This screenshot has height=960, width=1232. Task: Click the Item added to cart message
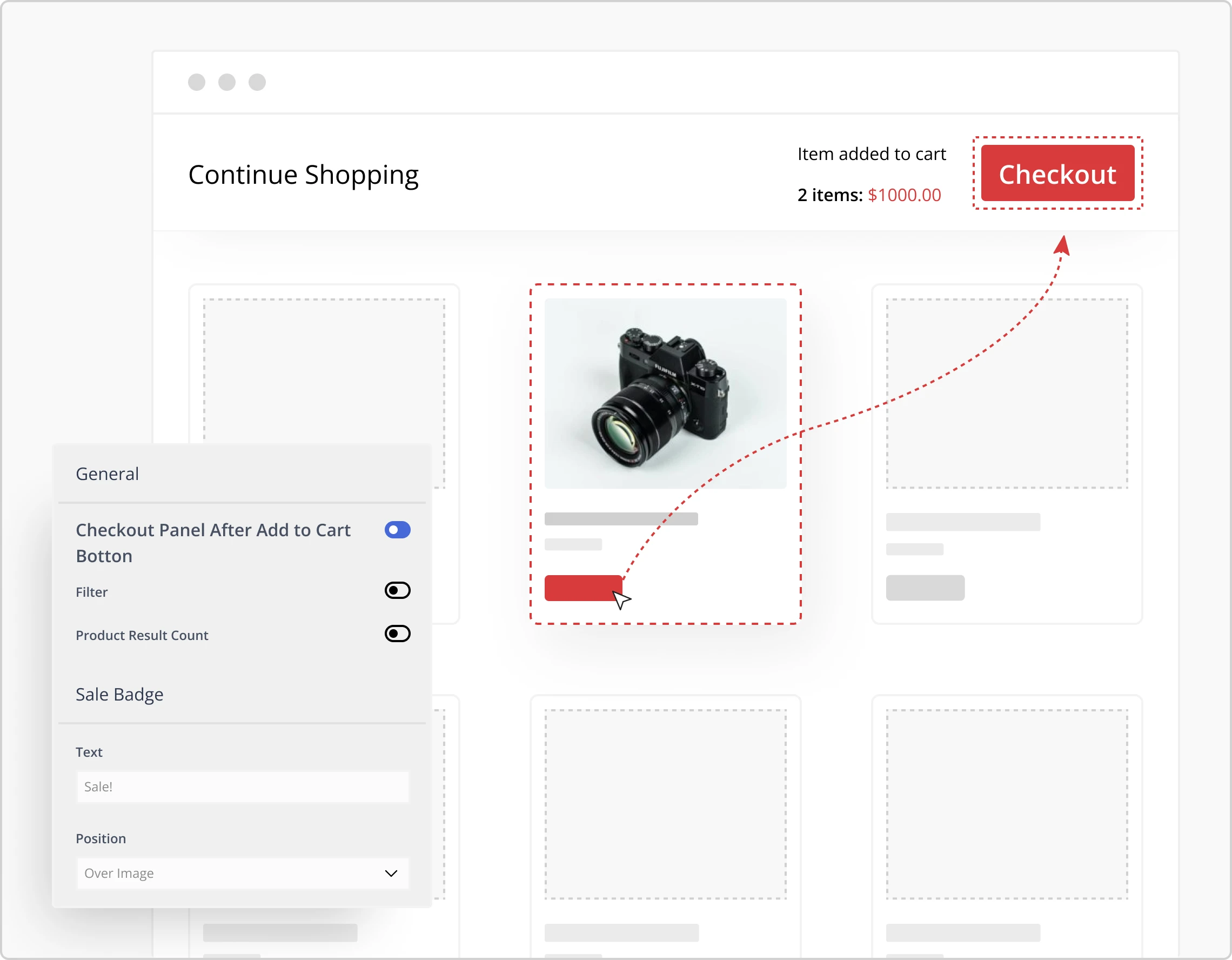click(x=872, y=154)
